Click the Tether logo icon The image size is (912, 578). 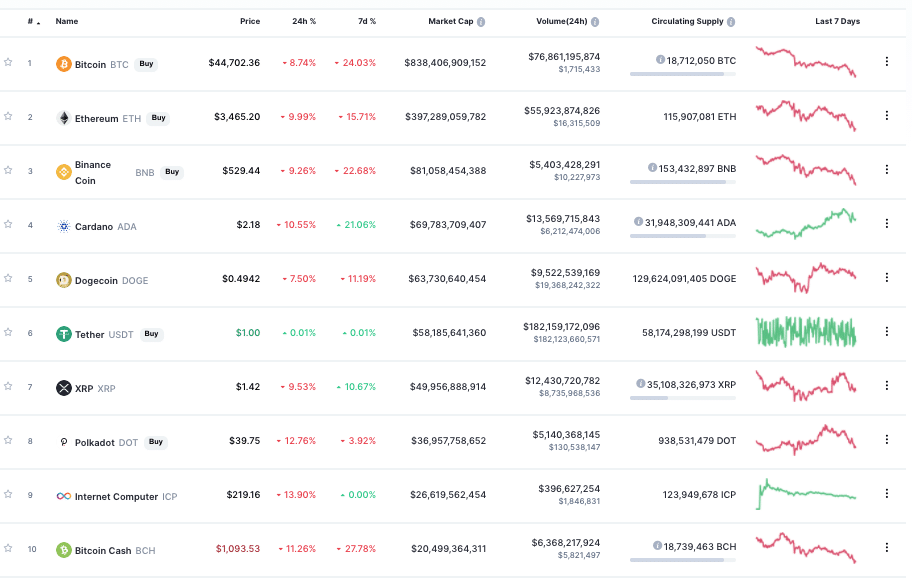(x=64, y=334)
